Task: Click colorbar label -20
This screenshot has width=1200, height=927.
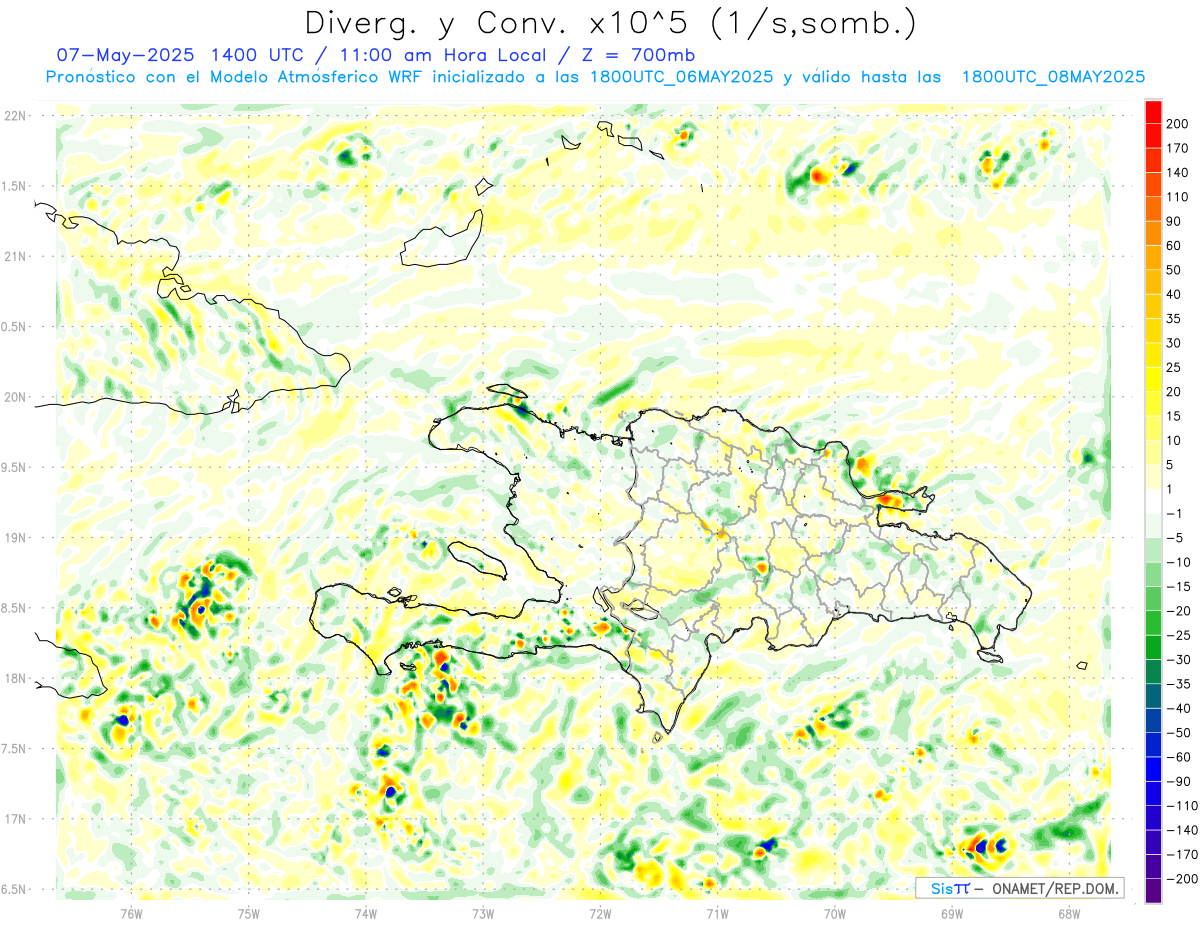Action: 1178,611
